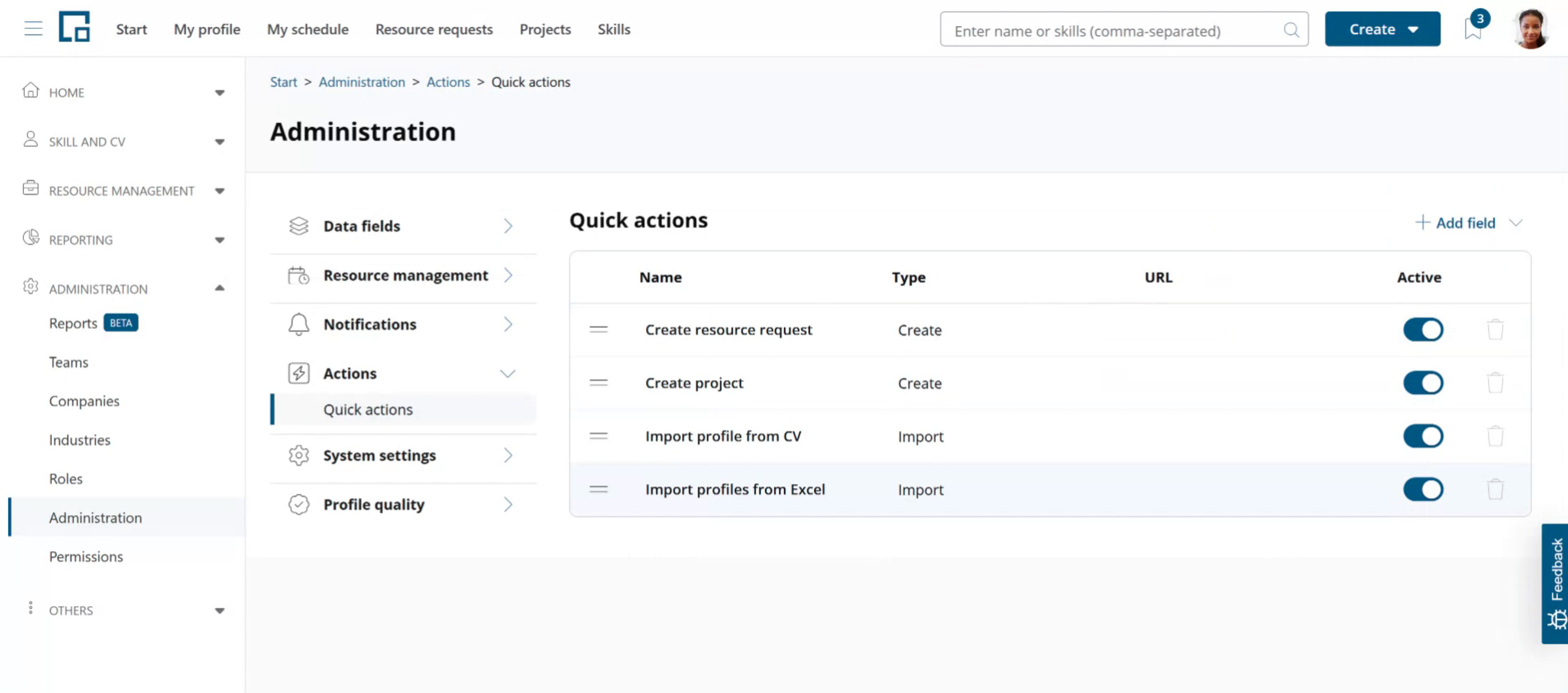Screen dimensions: 1568x693
Task: Click the Administration breadcrumb link
Action: pos(362,82)
